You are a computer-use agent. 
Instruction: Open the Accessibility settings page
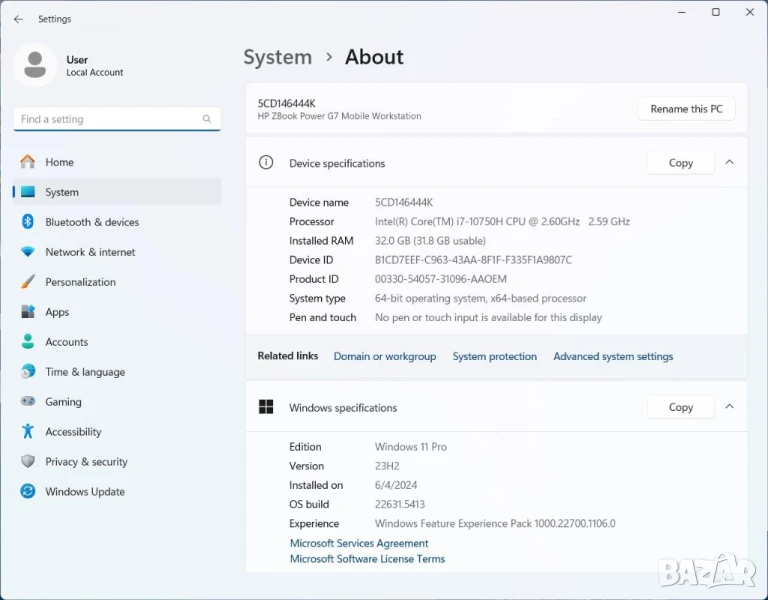tap(73, 432)
